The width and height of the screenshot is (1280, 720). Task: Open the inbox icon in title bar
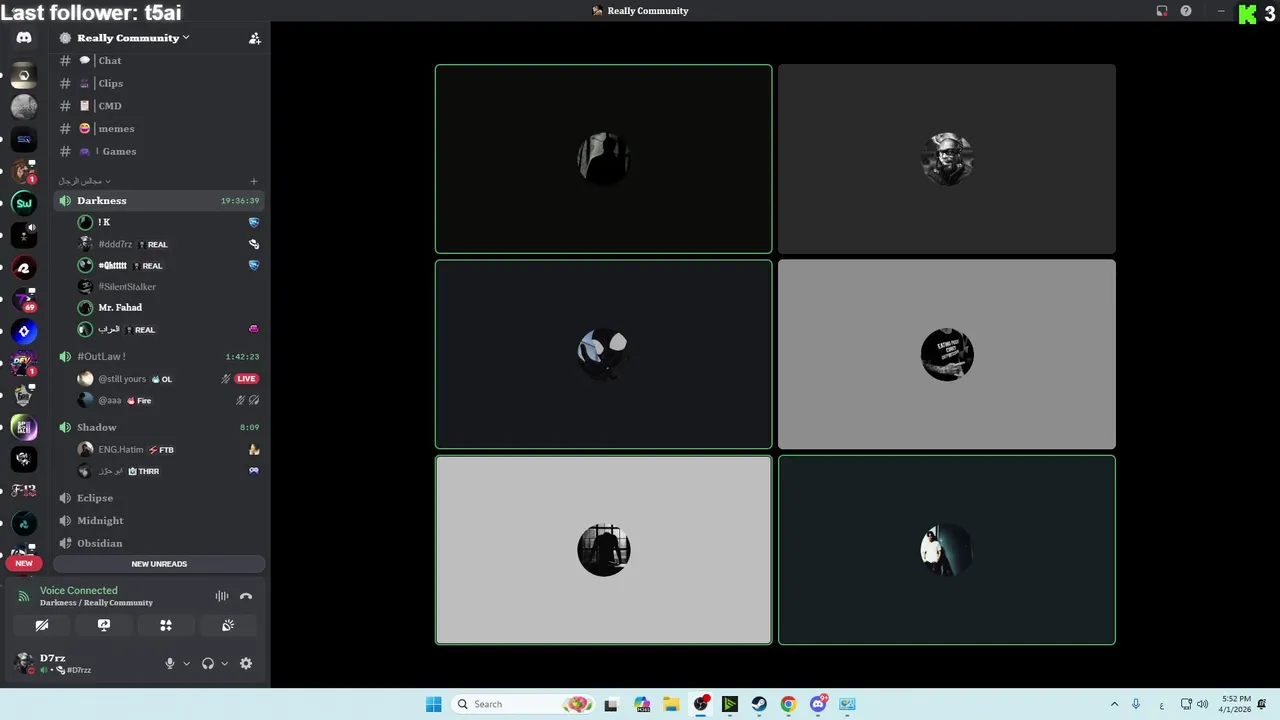coord(1162,11)
